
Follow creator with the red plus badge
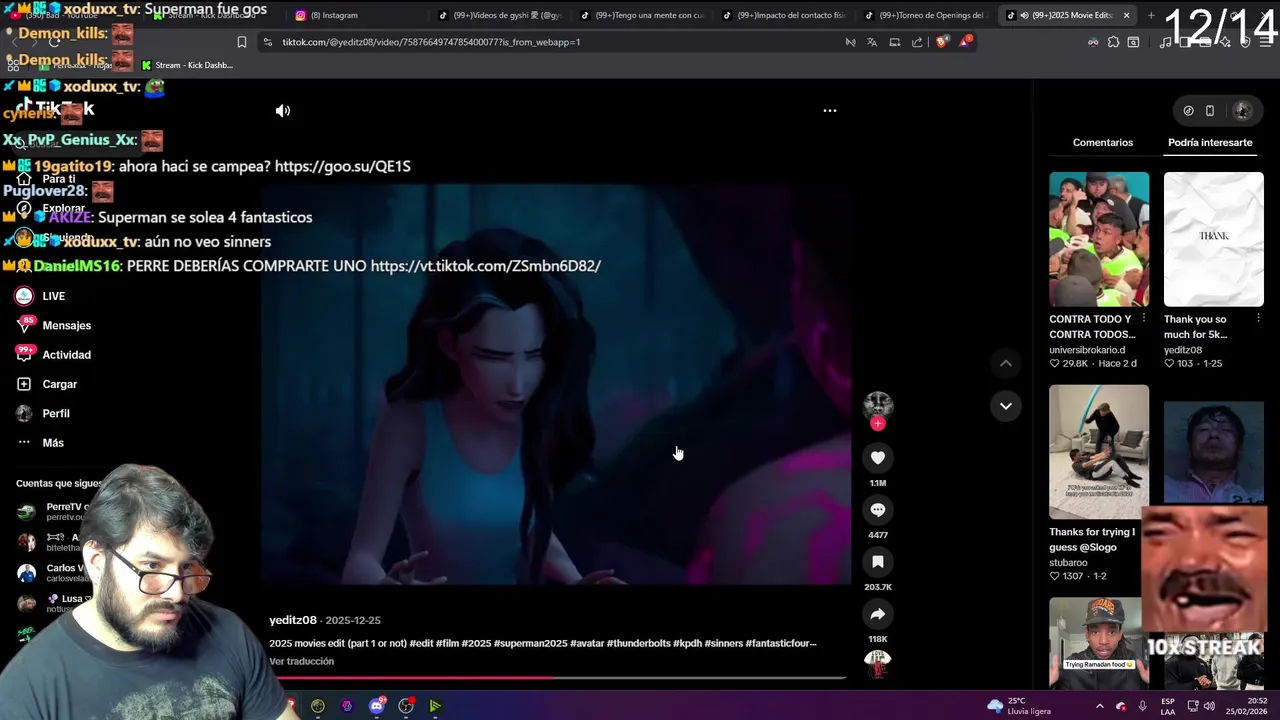tap(878, 423)
